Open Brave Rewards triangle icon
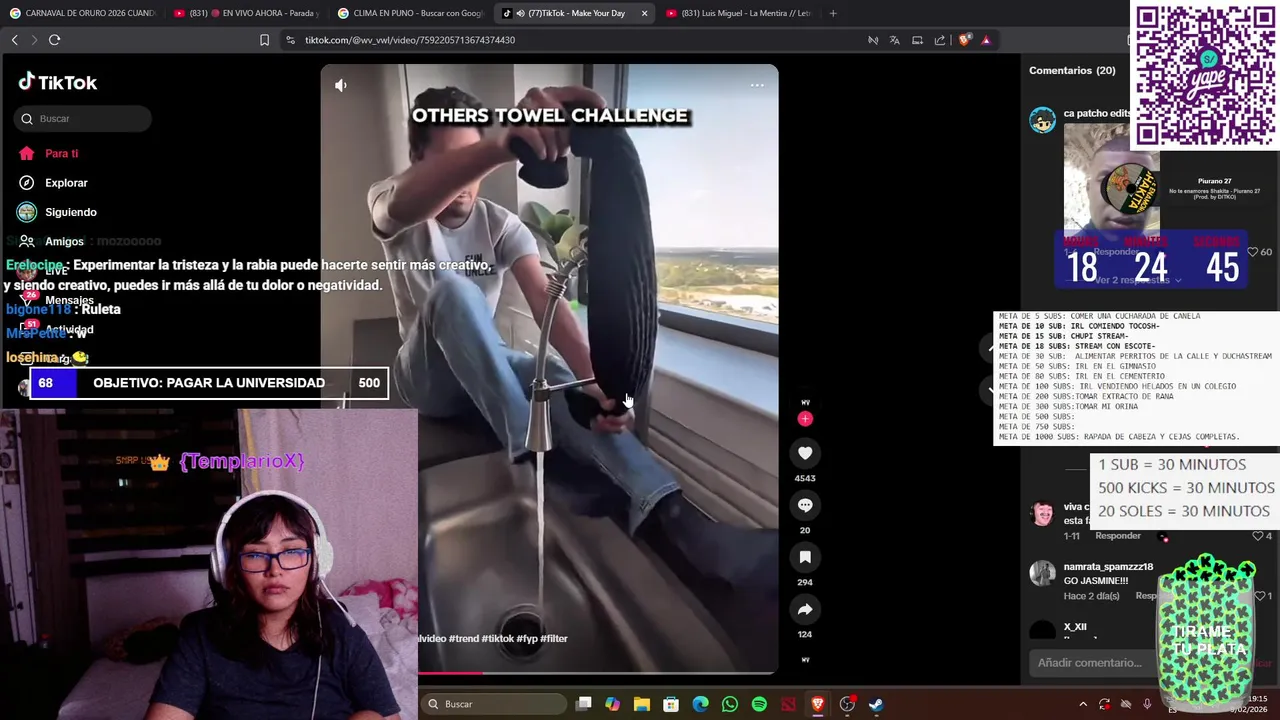 tap(986, 40)
